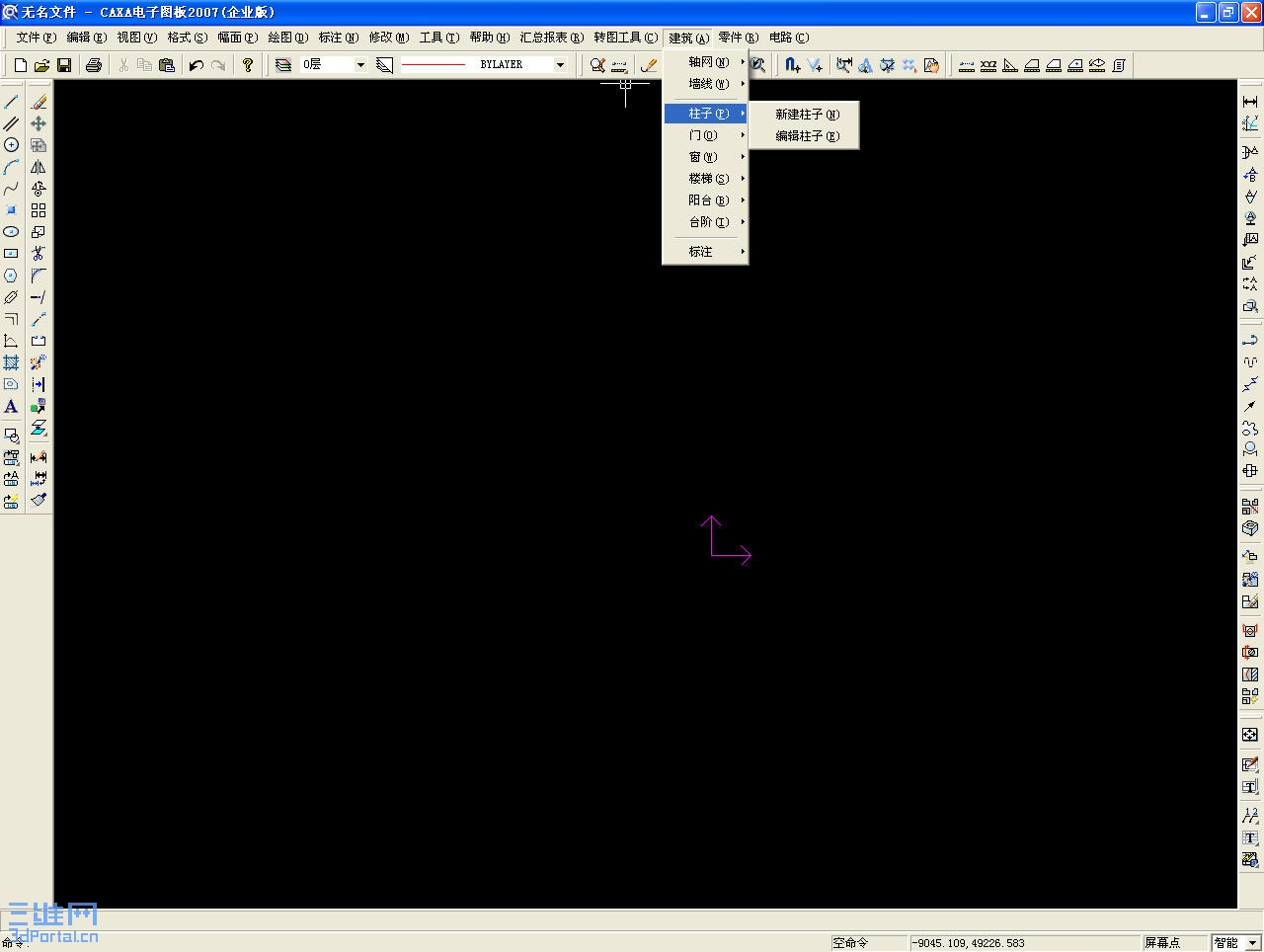Select the Ellipse drawing tool
The image size is (1264, 952).
pos(12,232)
